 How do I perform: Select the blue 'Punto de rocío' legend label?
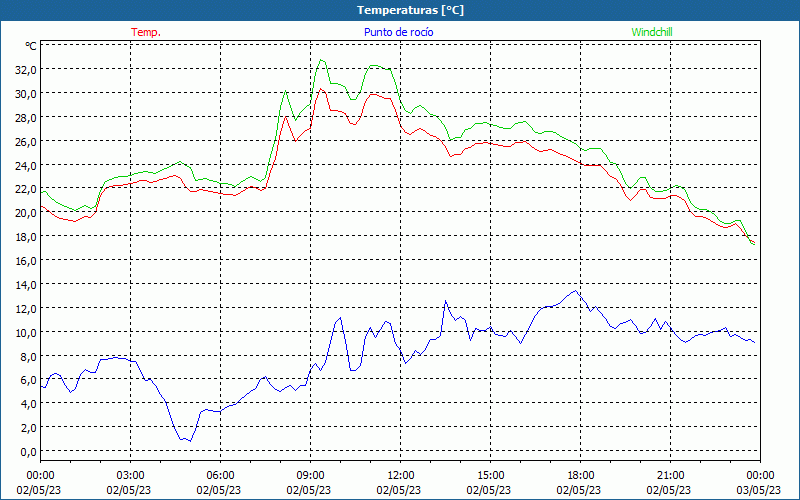[x=398, y=32]
